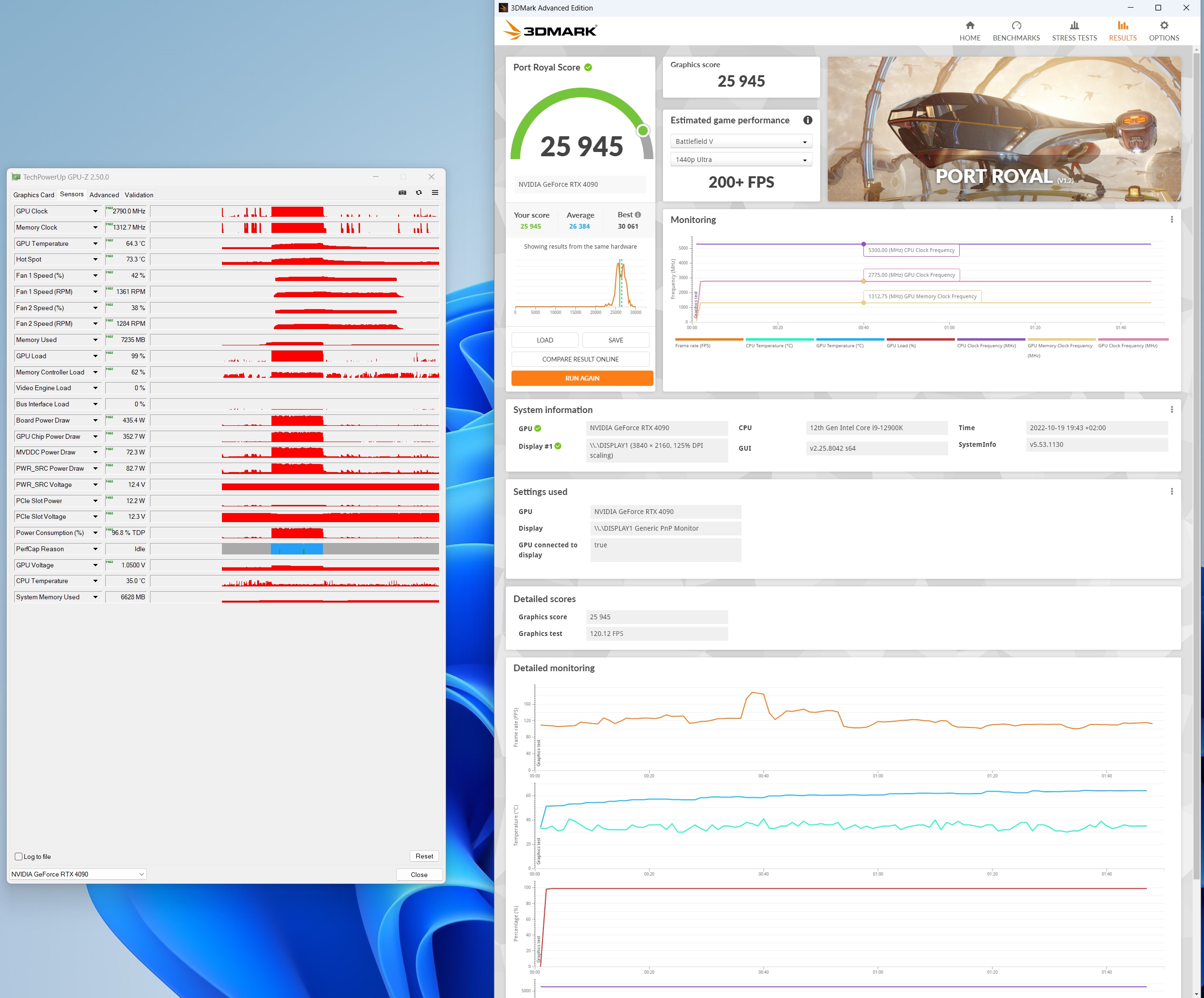
Task: Switch to the Validation tab in GPU-Z
Action: pos(139,195)
